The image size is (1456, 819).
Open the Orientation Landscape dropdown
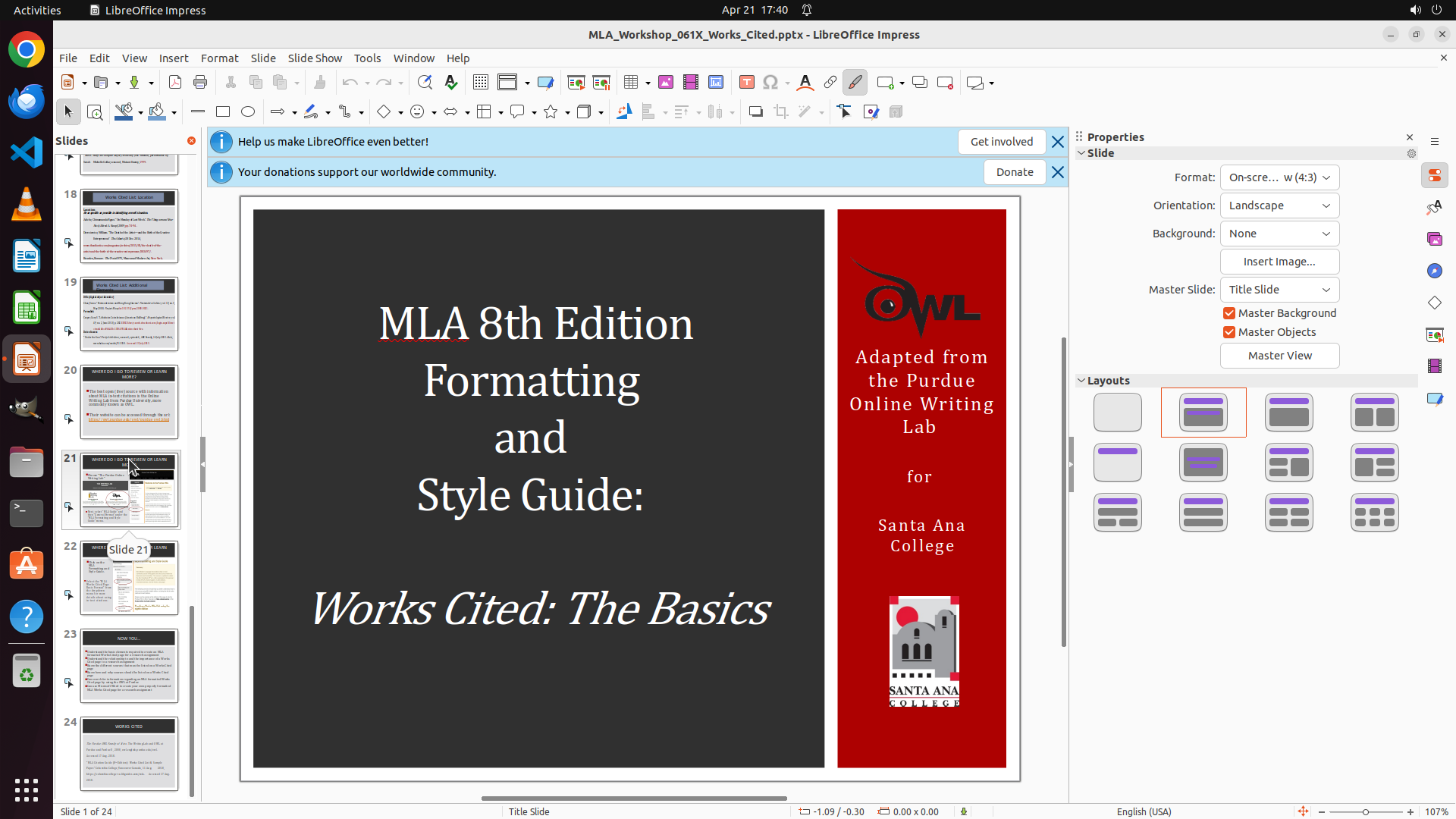click(1279, 206)
